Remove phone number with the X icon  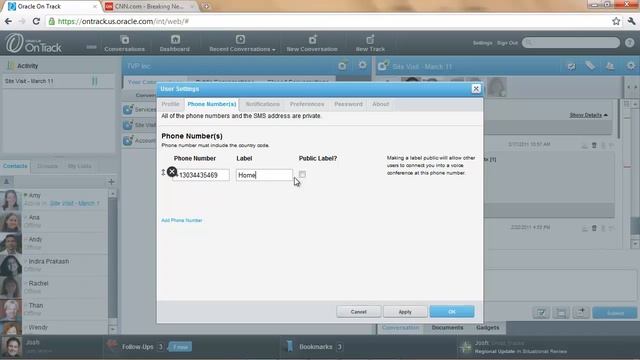click(x=172, y=172)
